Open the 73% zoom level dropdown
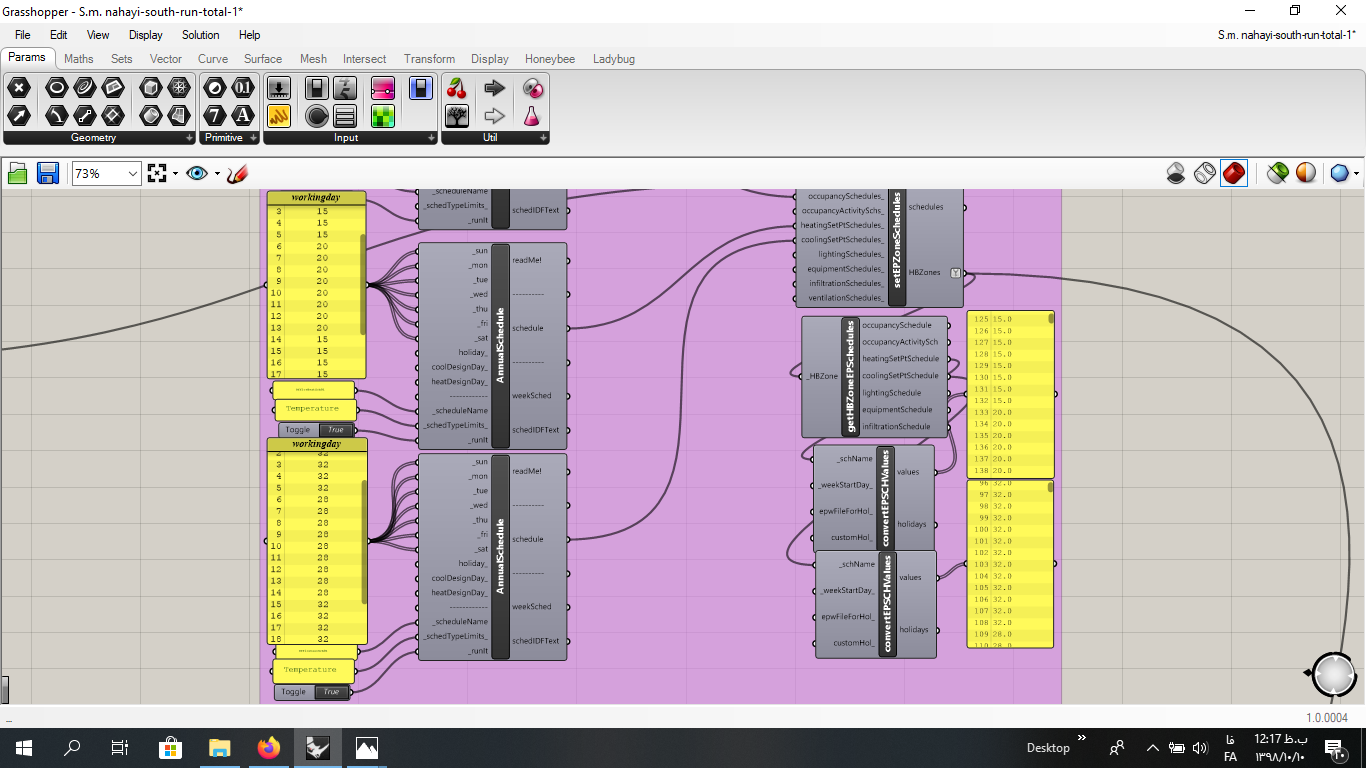Viewport: 1366px width, 768px height. 106,174
